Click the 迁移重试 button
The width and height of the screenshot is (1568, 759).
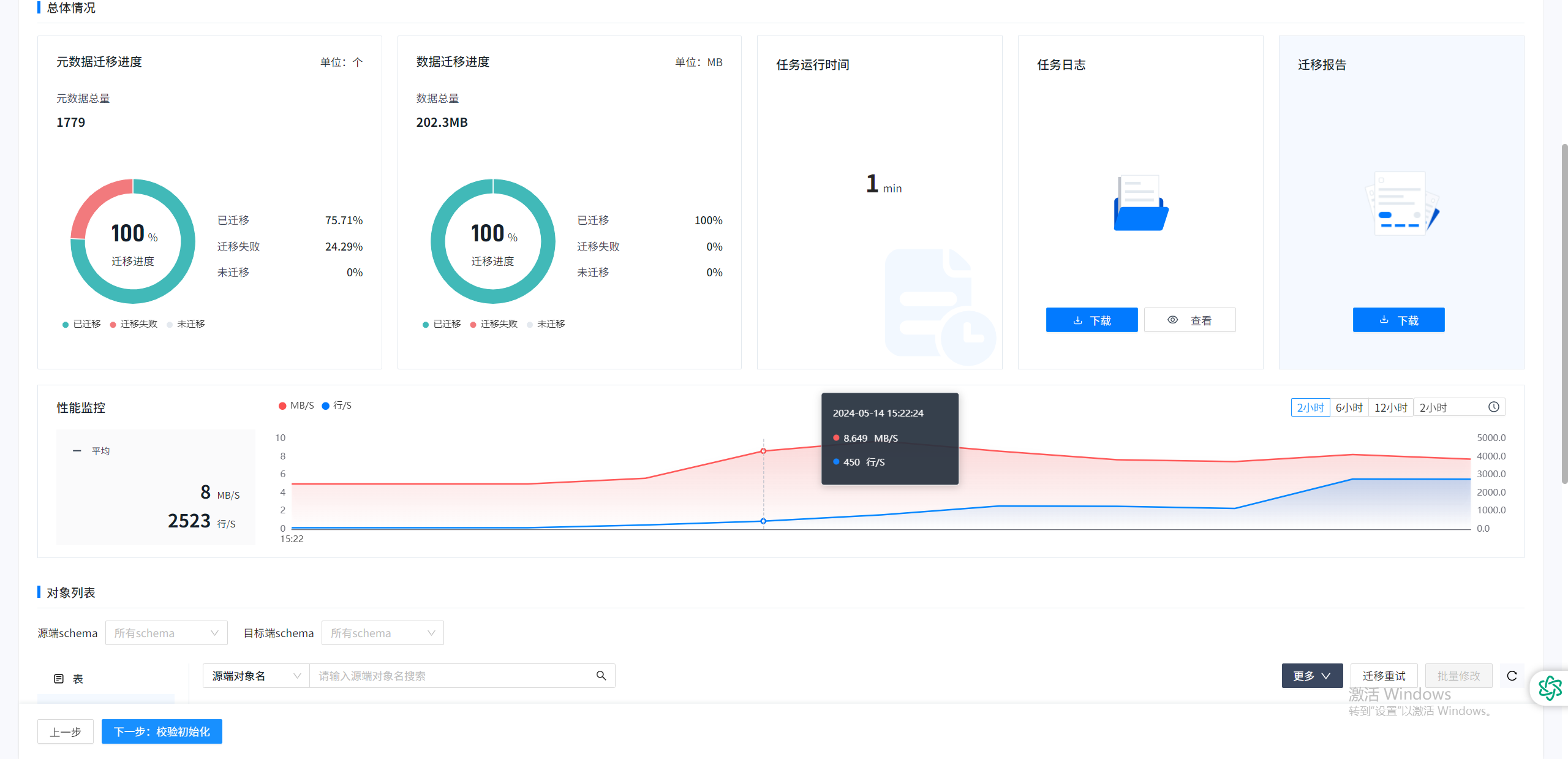(1384, 676)
